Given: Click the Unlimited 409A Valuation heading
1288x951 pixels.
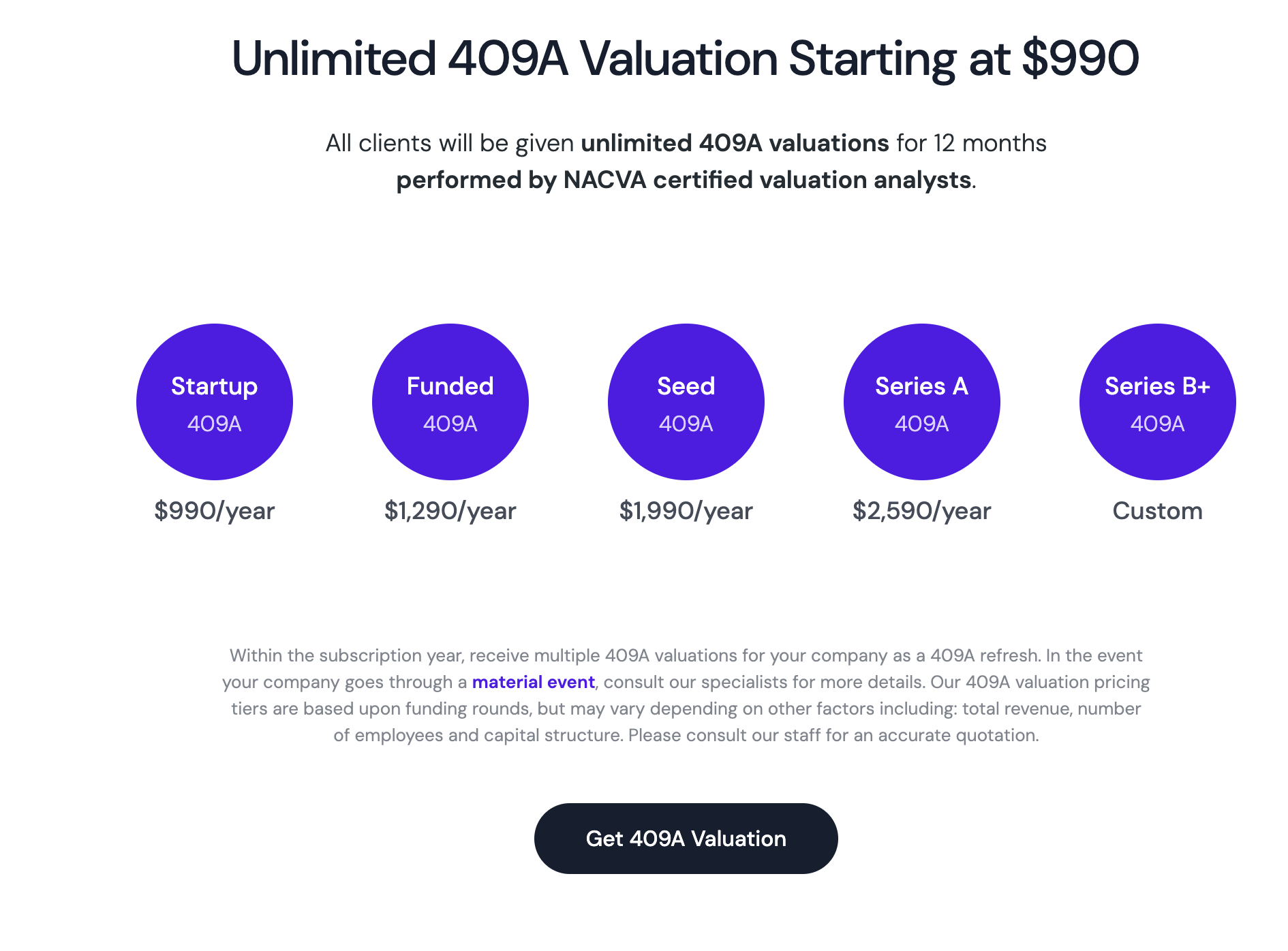Looking at the screenshot, I should [x=685, y=59].
